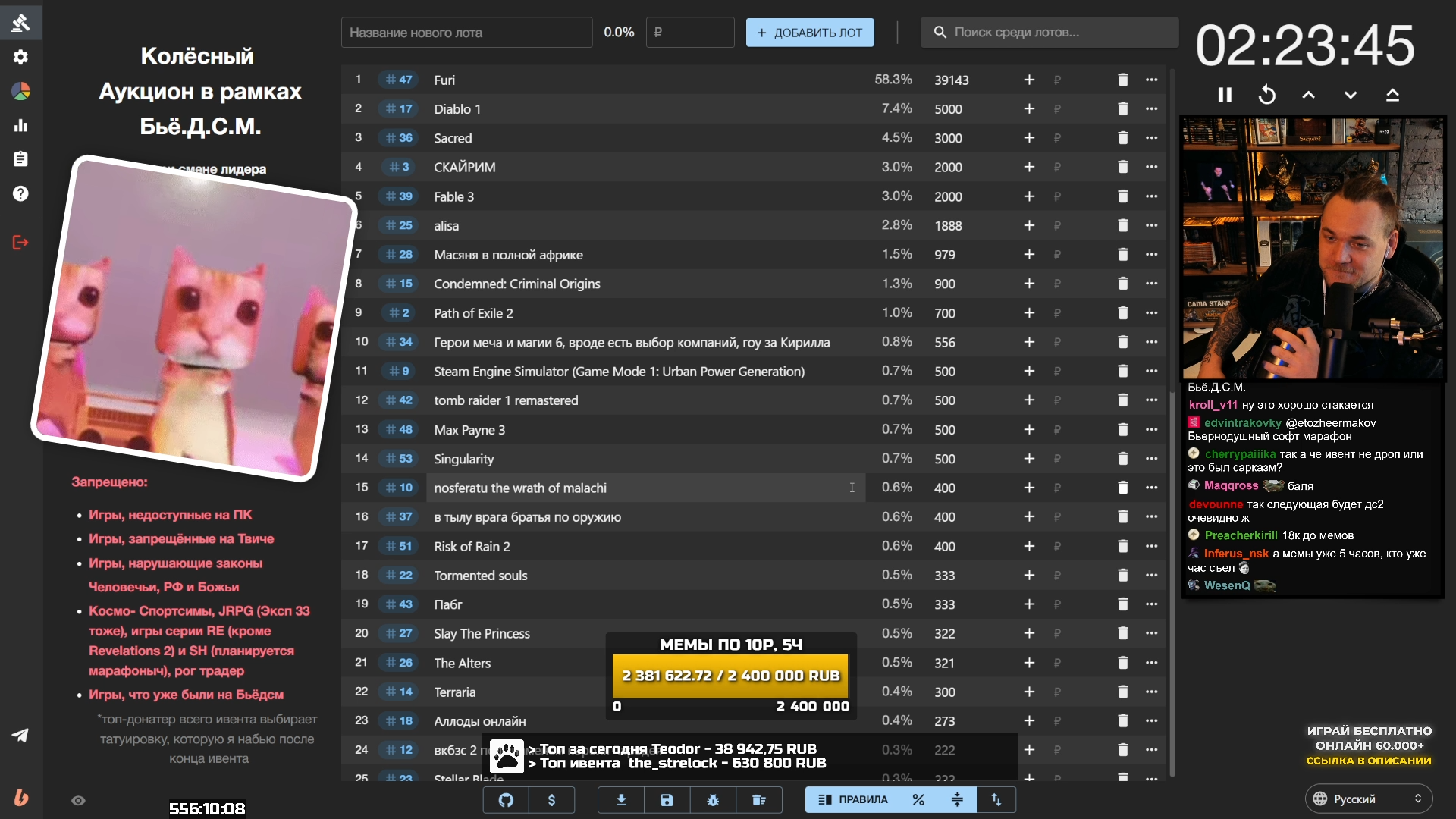This screenshot has height=819, width=1456.
Task: Pause the countdown timer
Action: point(1224,95)
